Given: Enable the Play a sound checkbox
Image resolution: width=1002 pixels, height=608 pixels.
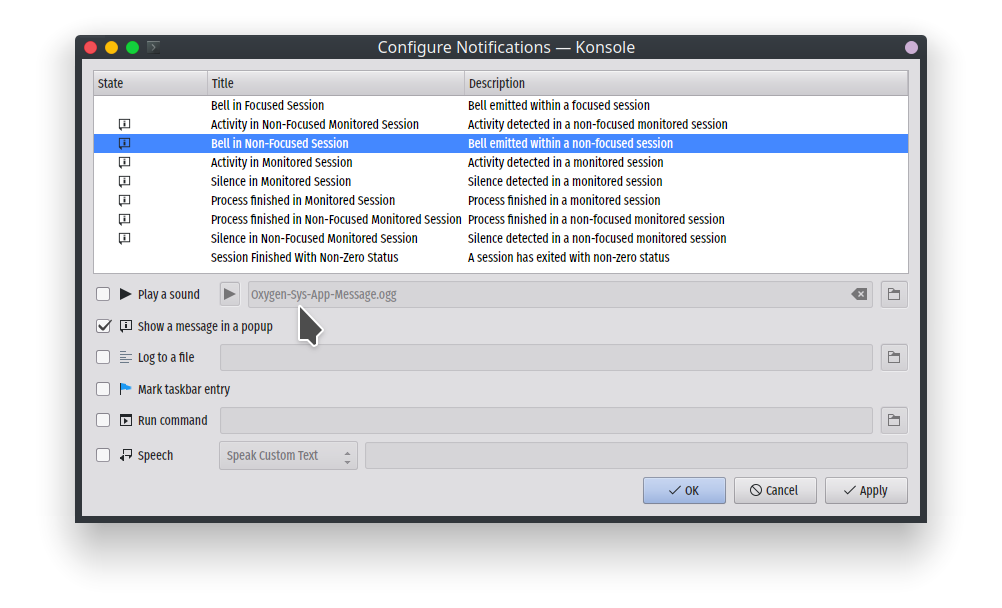Looking at the screenshot, I should [103, 294].
